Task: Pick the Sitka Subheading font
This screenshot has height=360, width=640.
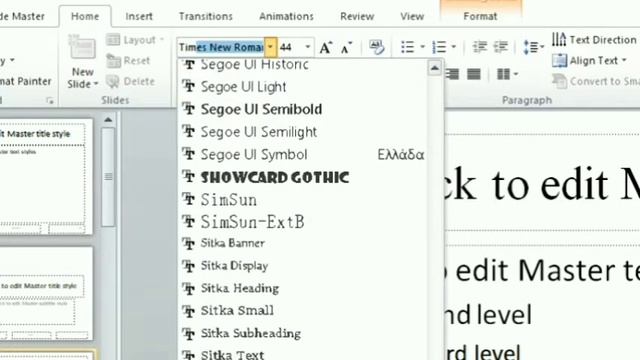Action: [302, 333]
